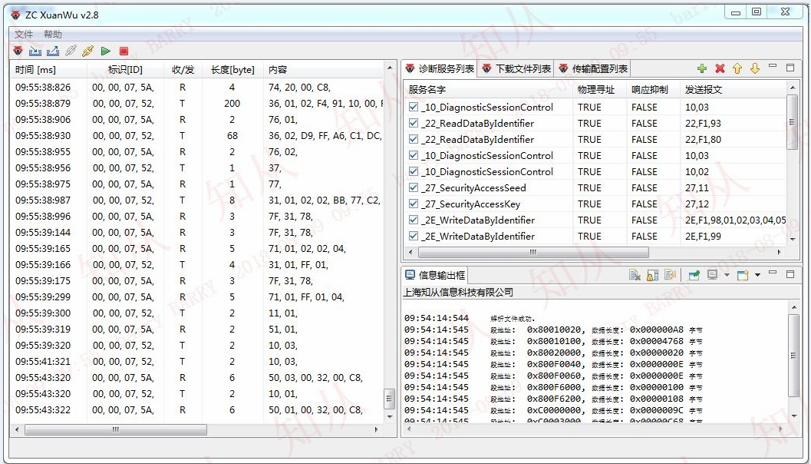The height and width of the screenshot is (464, 811).
Task: Click the 2E,F1,98,01,02,03,04,05 message cell
Action: 735,220
